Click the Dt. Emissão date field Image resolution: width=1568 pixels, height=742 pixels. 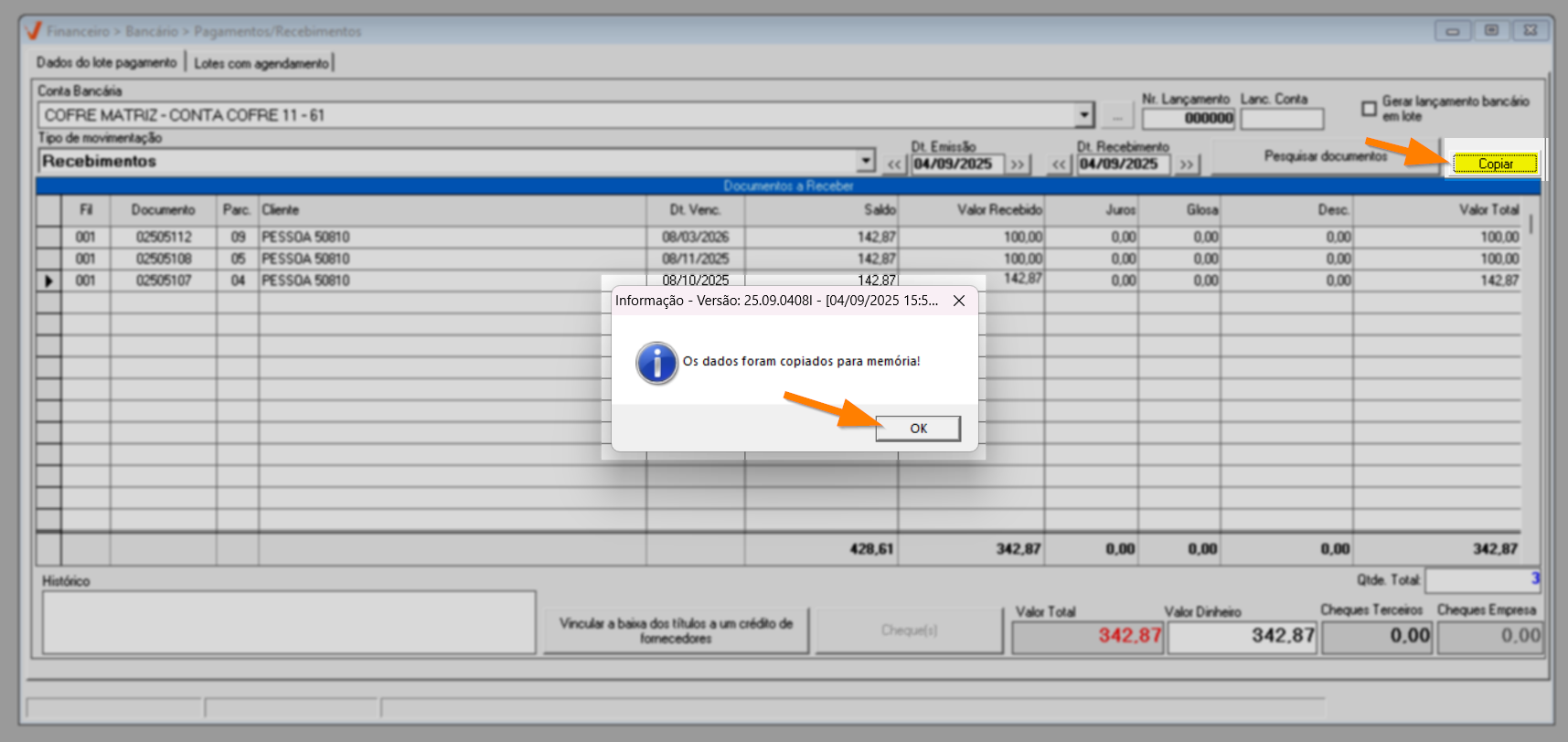[x=955, y=164]
